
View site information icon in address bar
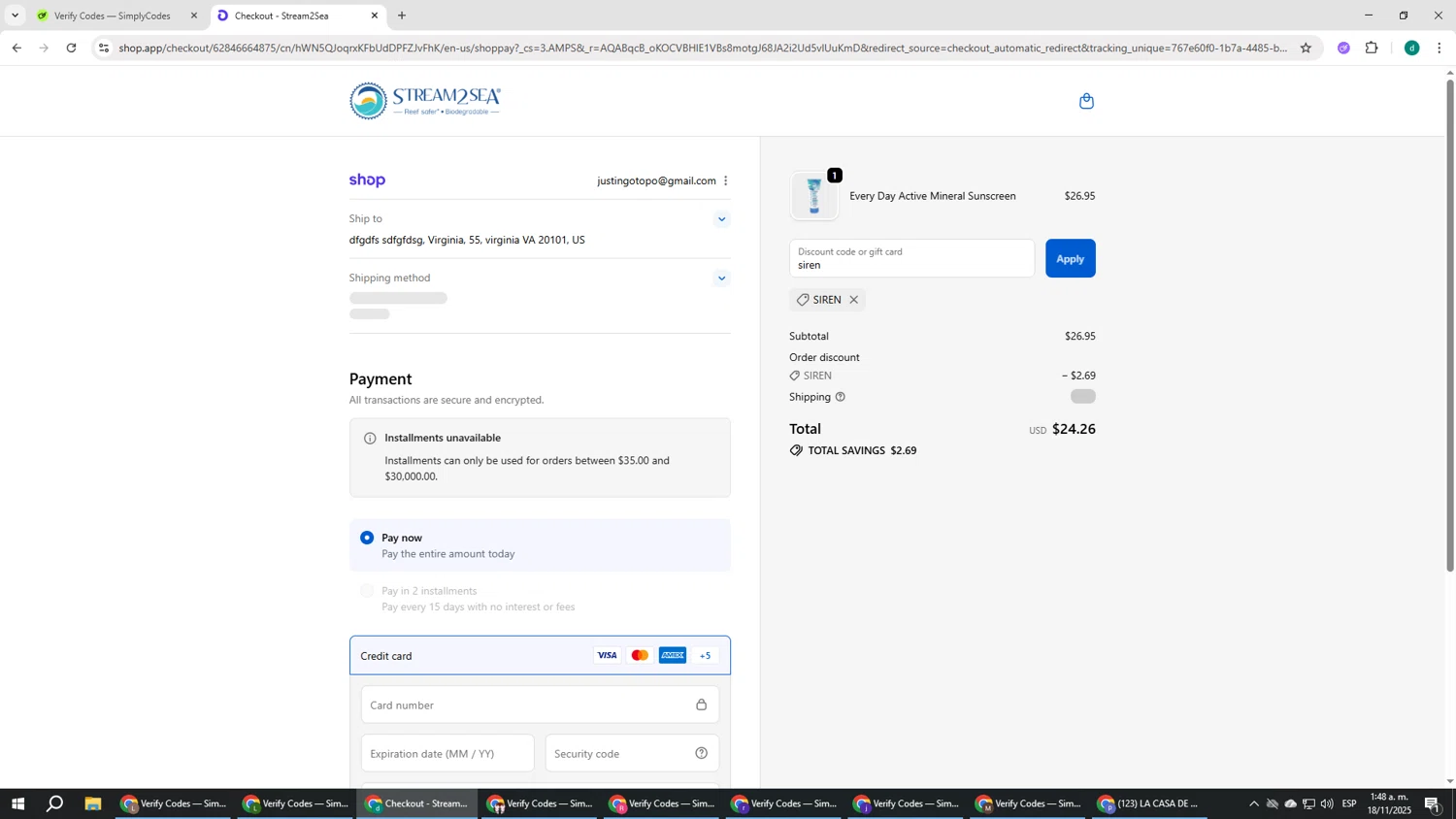104,48
